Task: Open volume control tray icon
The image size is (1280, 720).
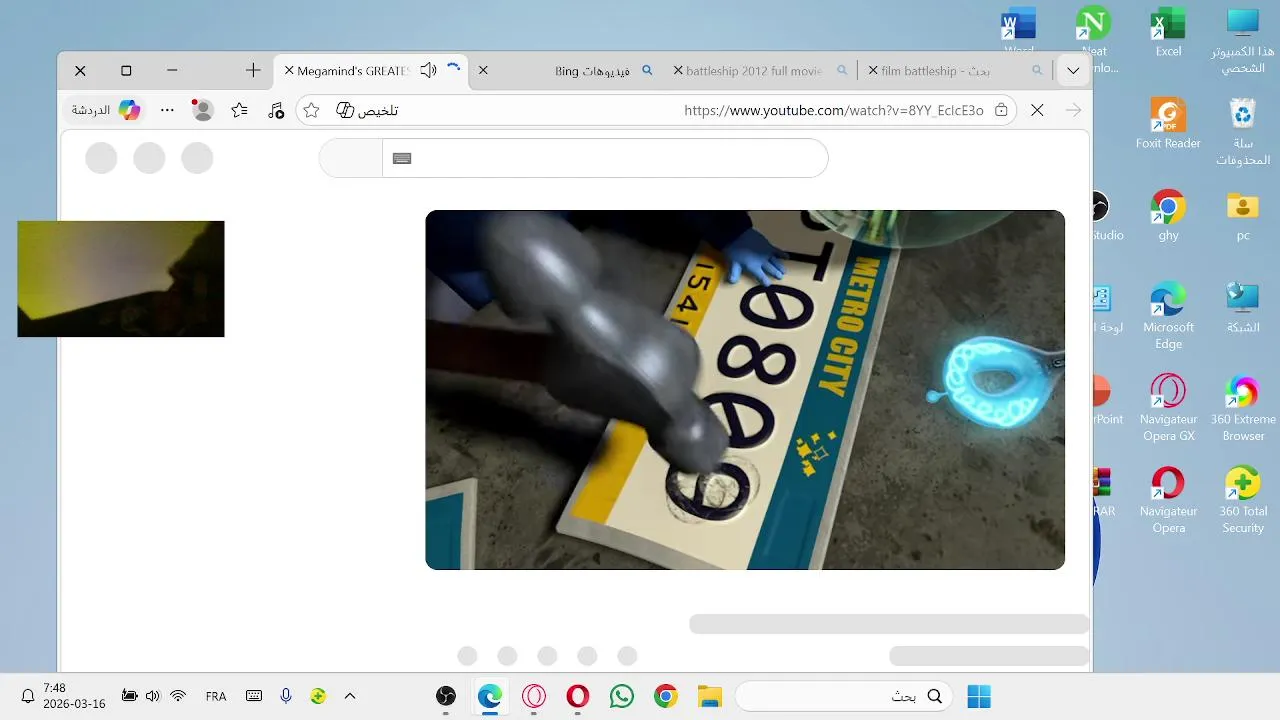Action: click(152, 696)
